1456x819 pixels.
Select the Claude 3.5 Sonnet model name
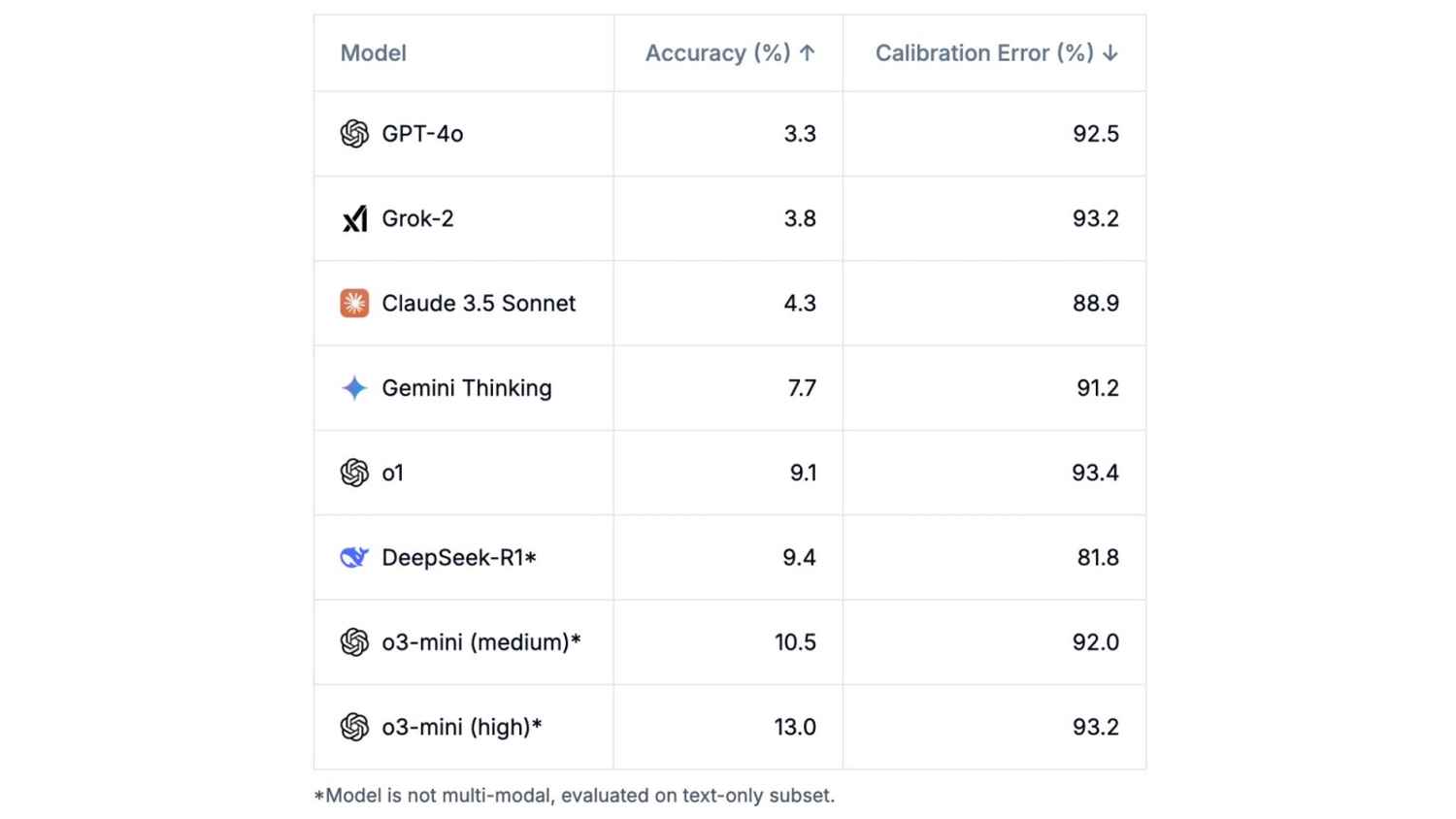point(479,303)
